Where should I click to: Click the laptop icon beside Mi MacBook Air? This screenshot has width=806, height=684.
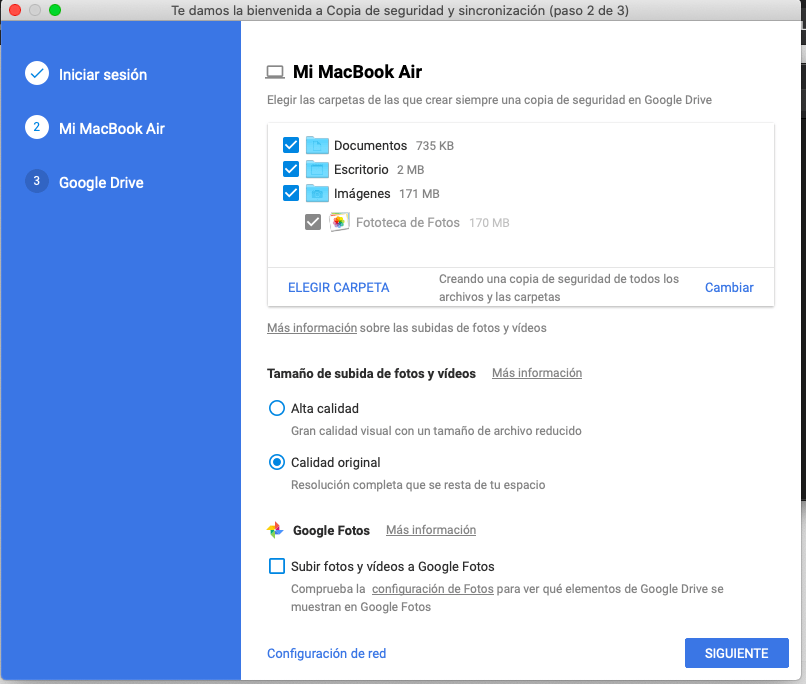(275, 72)
